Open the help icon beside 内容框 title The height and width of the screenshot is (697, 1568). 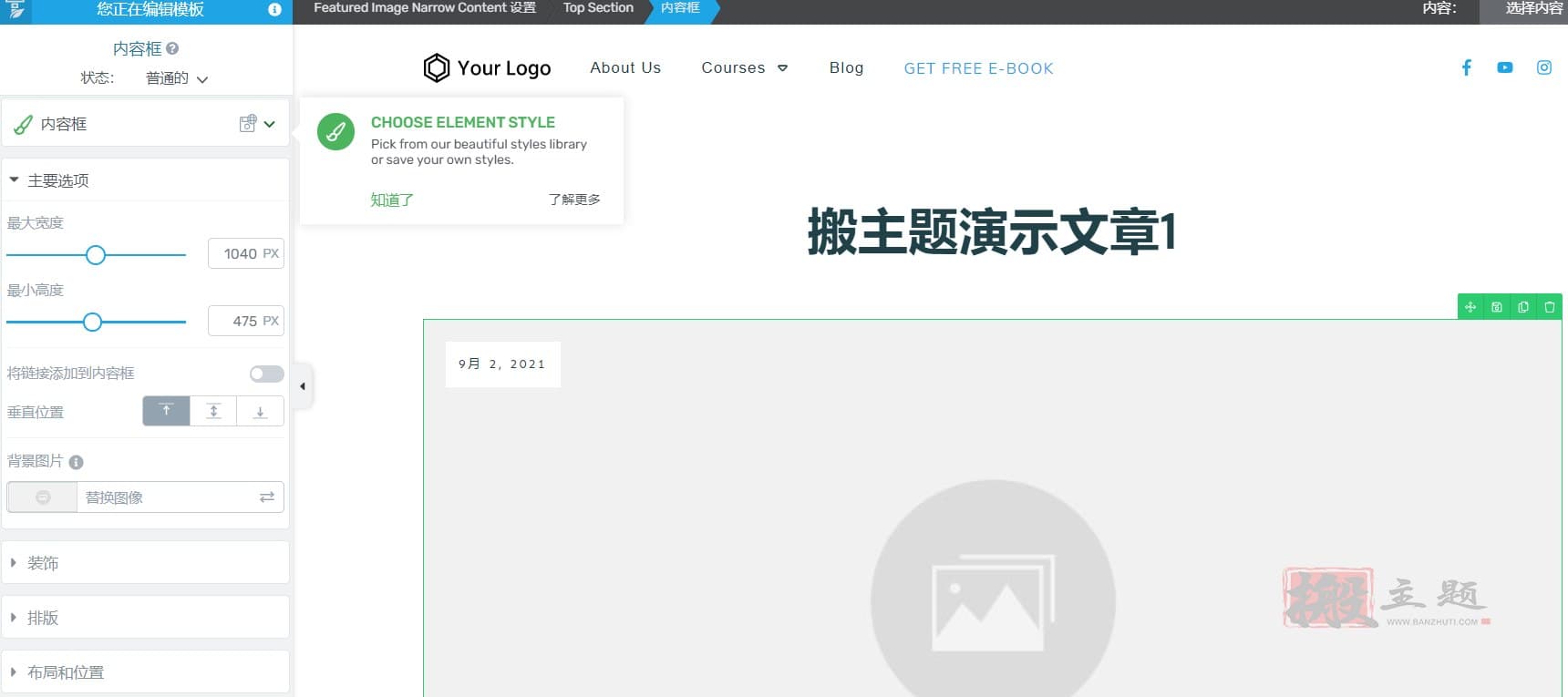coord(172,48)
